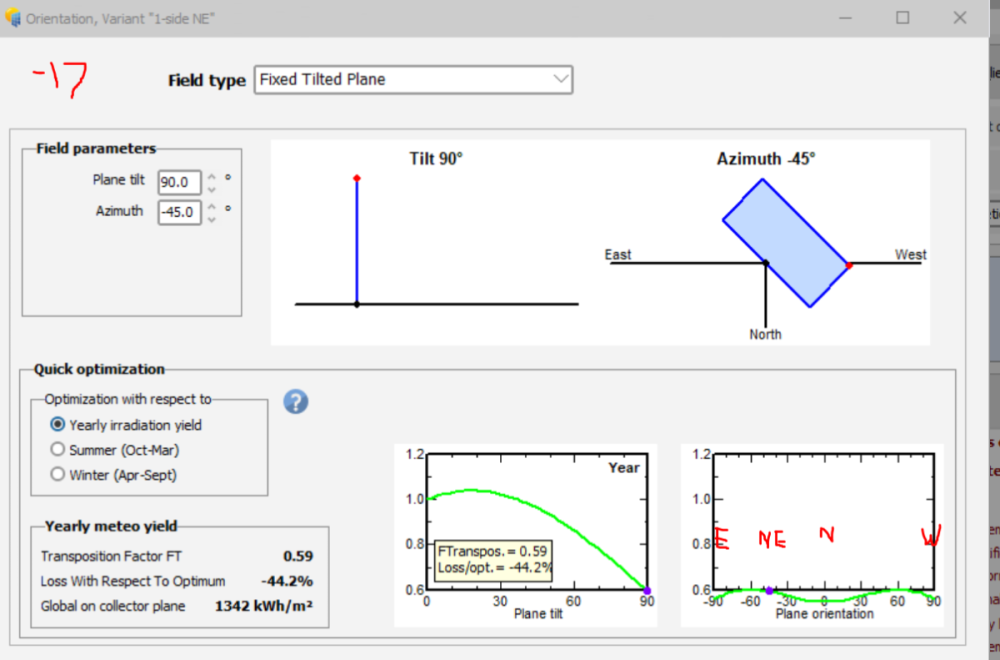Click purple marker on Plane tilt graph
The width and height of the screenshot is (1000, 660).
(647, 590)
